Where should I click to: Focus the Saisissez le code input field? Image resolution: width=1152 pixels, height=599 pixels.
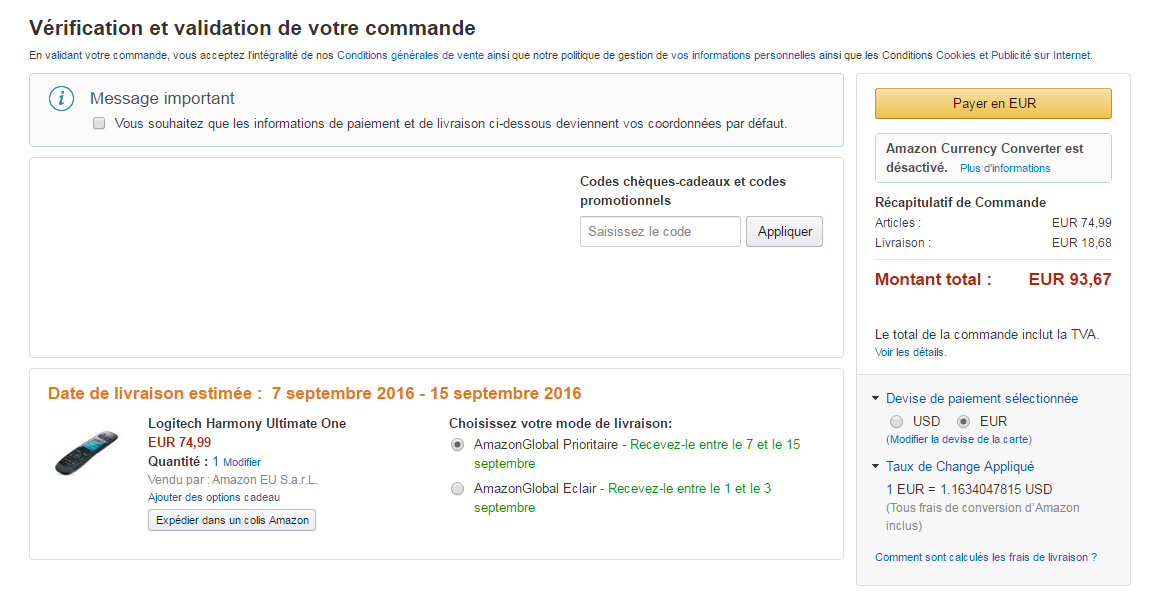pos(660,231)
